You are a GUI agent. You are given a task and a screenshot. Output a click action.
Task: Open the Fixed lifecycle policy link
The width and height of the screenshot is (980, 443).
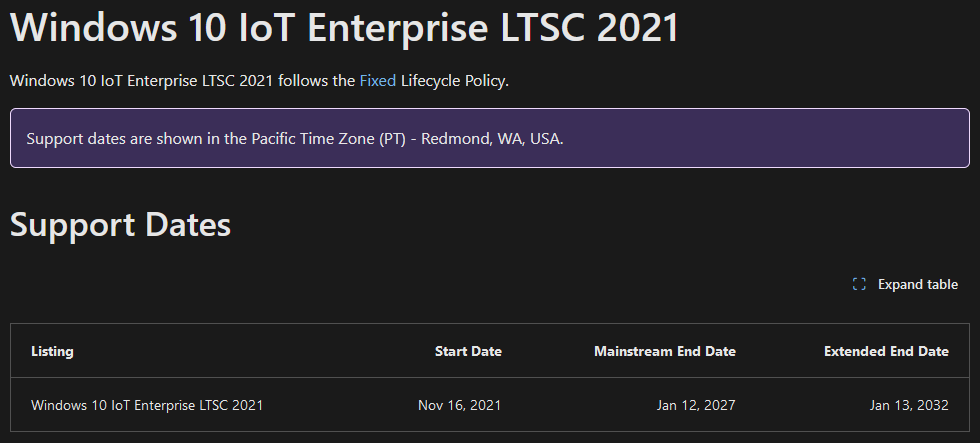tap(378, 81)
